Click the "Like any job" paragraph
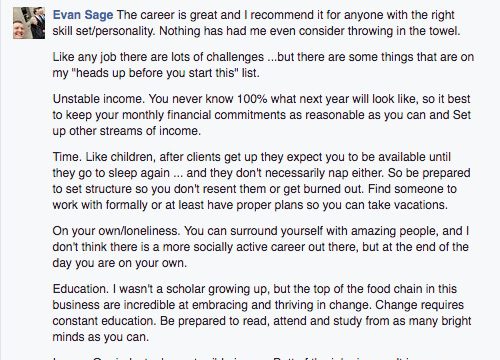Viewport: 500px width, 360px height. pyautogui.click(x=263, y=65)
